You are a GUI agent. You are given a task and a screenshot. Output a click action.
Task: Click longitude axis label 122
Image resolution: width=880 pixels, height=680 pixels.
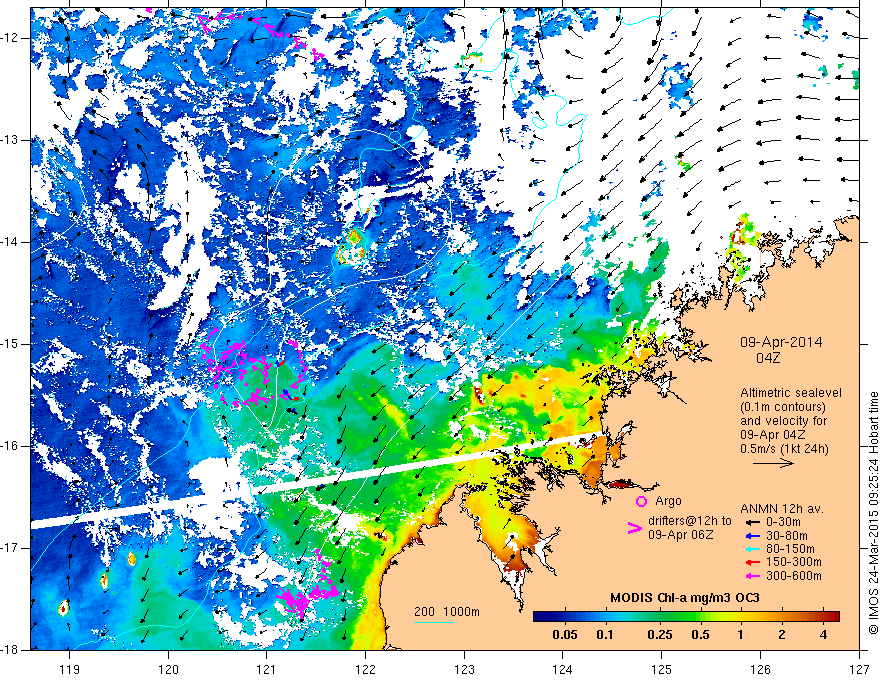coord(365,669)
